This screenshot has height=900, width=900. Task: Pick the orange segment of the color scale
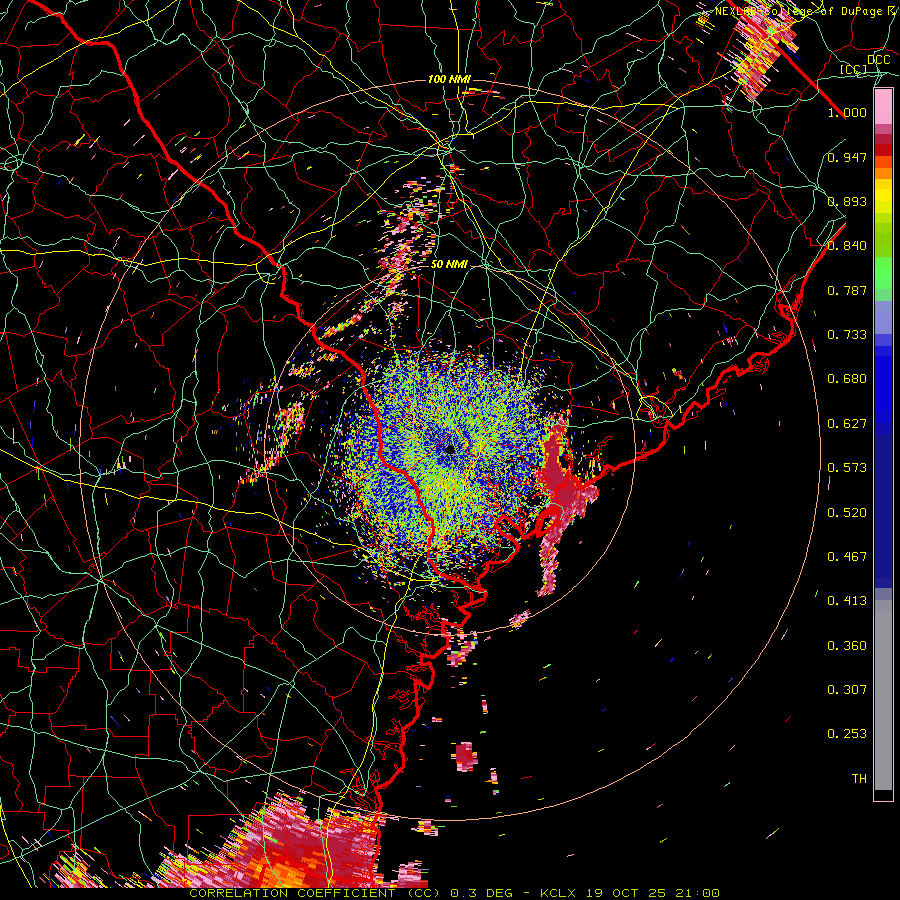[x=883, y=173]
